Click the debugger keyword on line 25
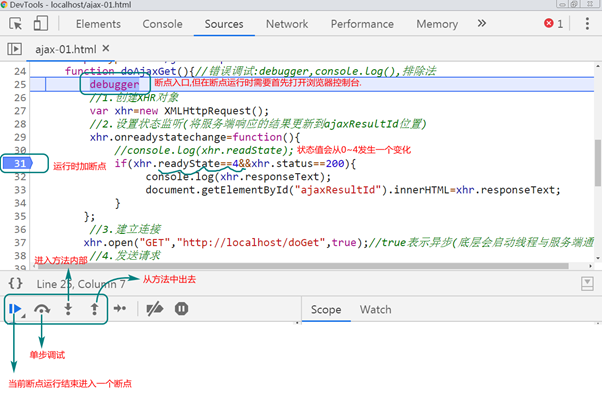The width and height of the screenshot is (602, 407). (114, 84)
